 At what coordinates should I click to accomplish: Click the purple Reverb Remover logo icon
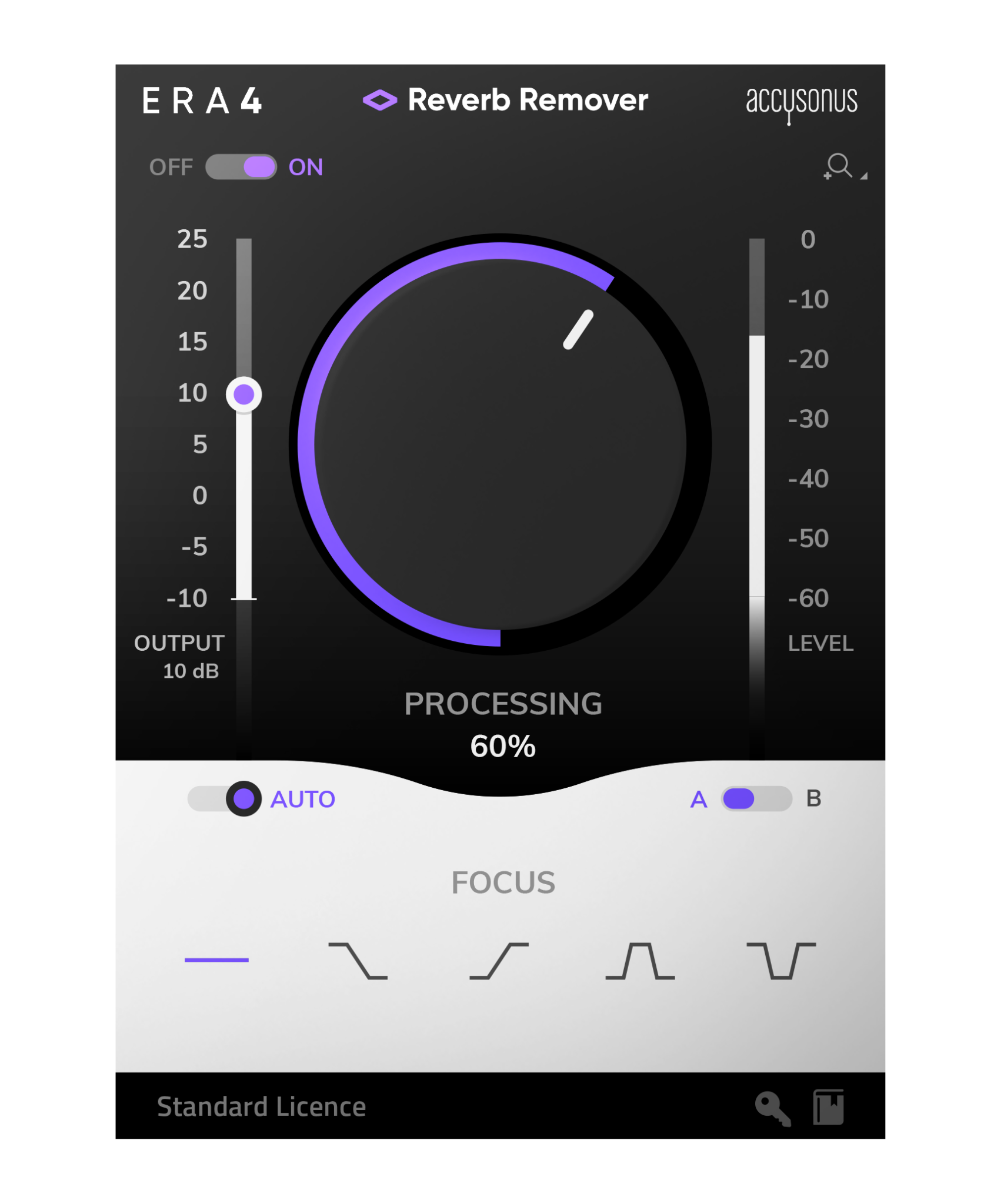click(x=379, y=100)
